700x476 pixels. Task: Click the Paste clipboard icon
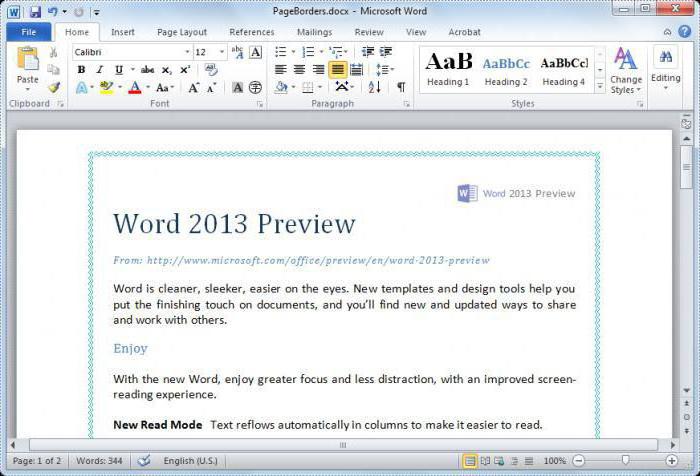[x=28, y=59]
